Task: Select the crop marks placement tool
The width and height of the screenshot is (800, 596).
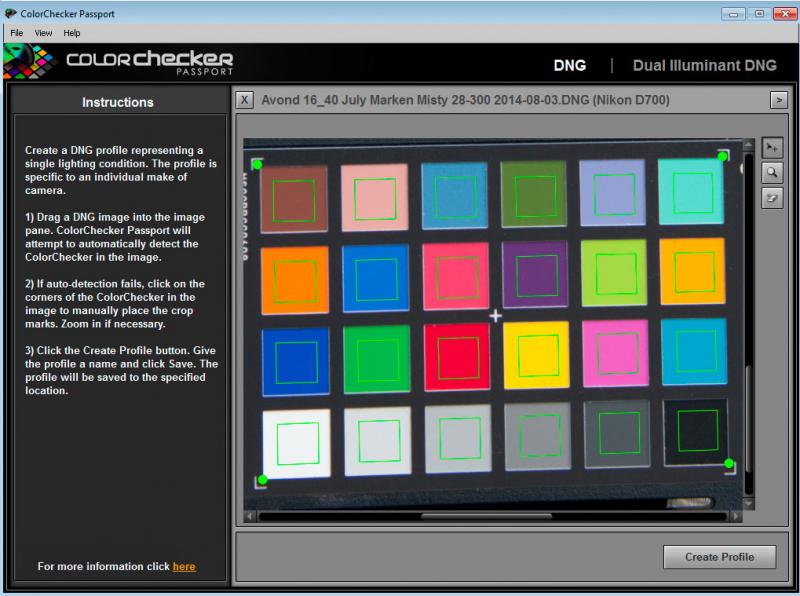Action: [x=772, y=148]
